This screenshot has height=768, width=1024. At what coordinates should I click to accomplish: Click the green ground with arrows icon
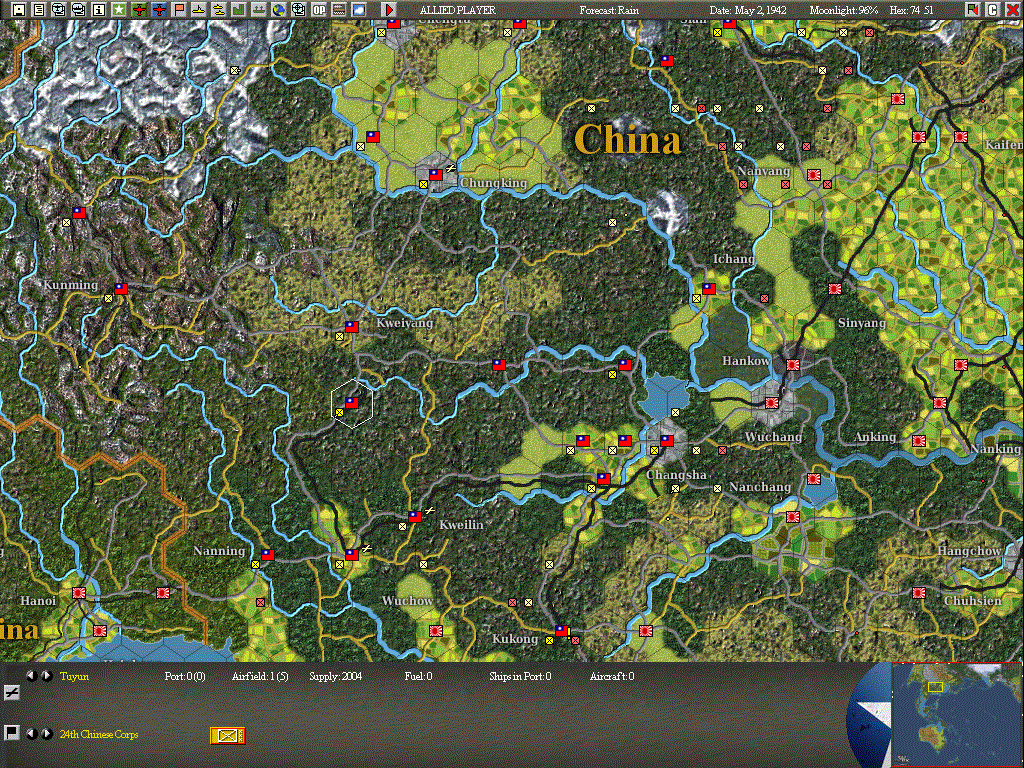point(259,10)
